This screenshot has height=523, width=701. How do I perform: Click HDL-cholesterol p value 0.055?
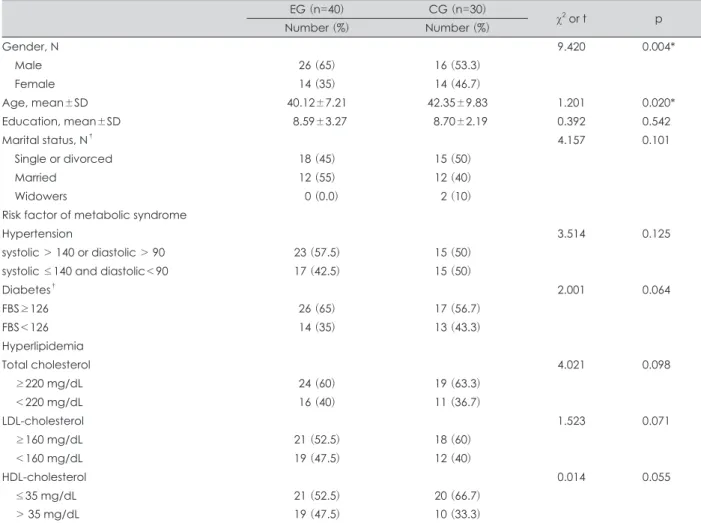[656, 477]
